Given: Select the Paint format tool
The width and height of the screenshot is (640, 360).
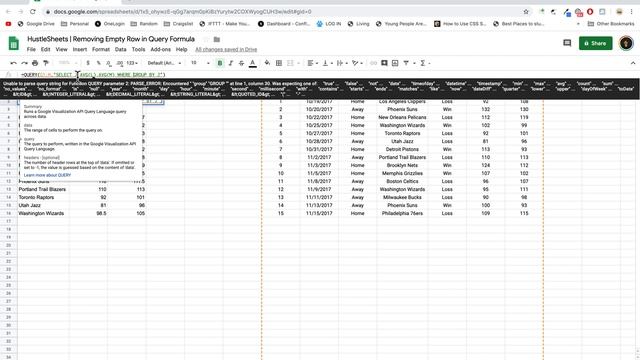Looking at the screenshot, I should coord(46,63).
